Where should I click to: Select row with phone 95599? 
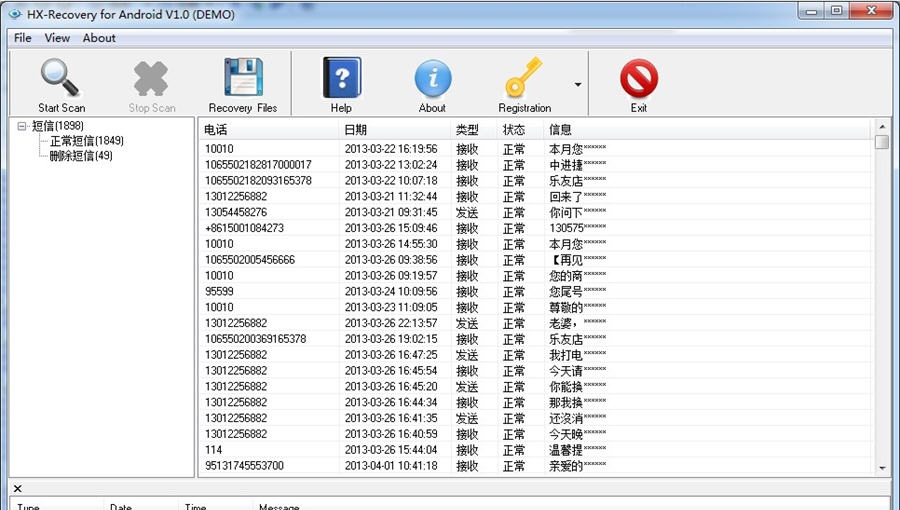tap(535, 291)
